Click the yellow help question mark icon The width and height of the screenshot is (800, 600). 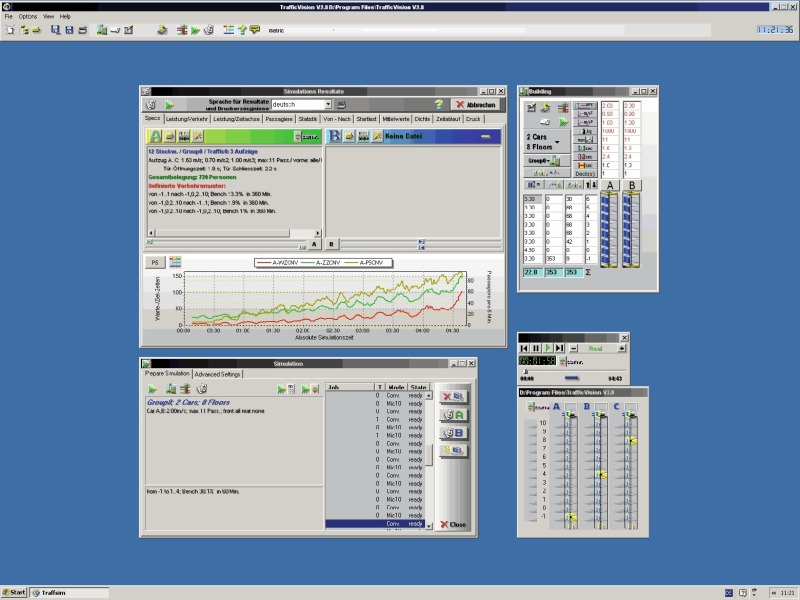pos(439,105)
